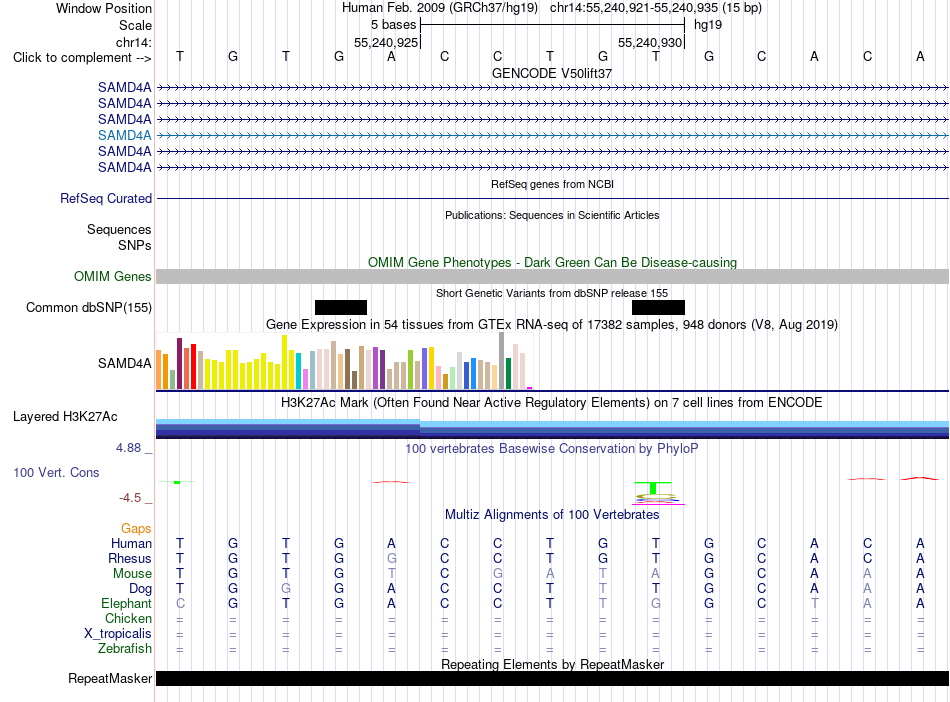Screen dimensions: 950x702
Task: Click the -4.5 PhyloP lower scale value
Action: (x=130, y=498)
